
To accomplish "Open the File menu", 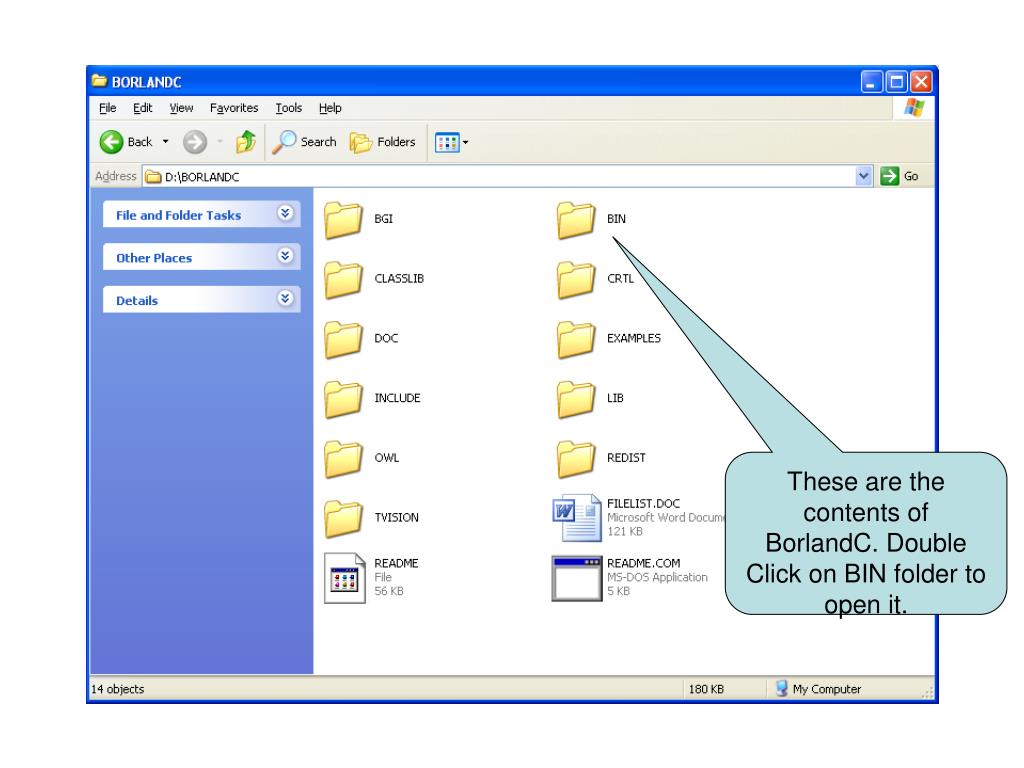I will tap(108, 108).
